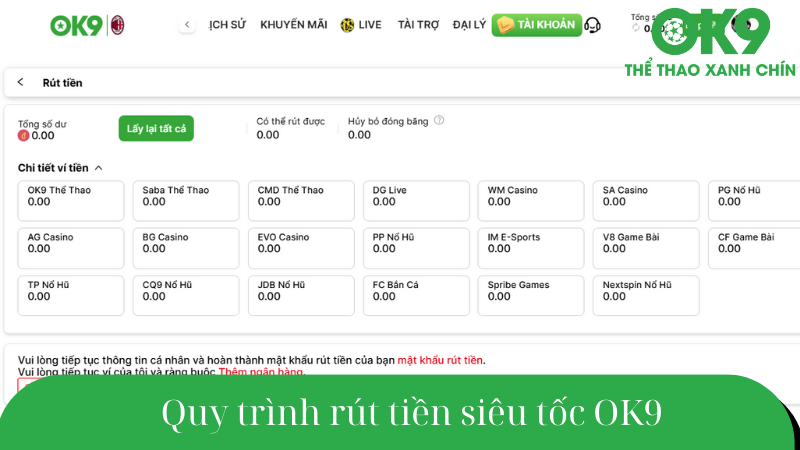Open ĐẠI LÝ menu item
Viewport: 800px width, 450px height.
tap(469, 24)
